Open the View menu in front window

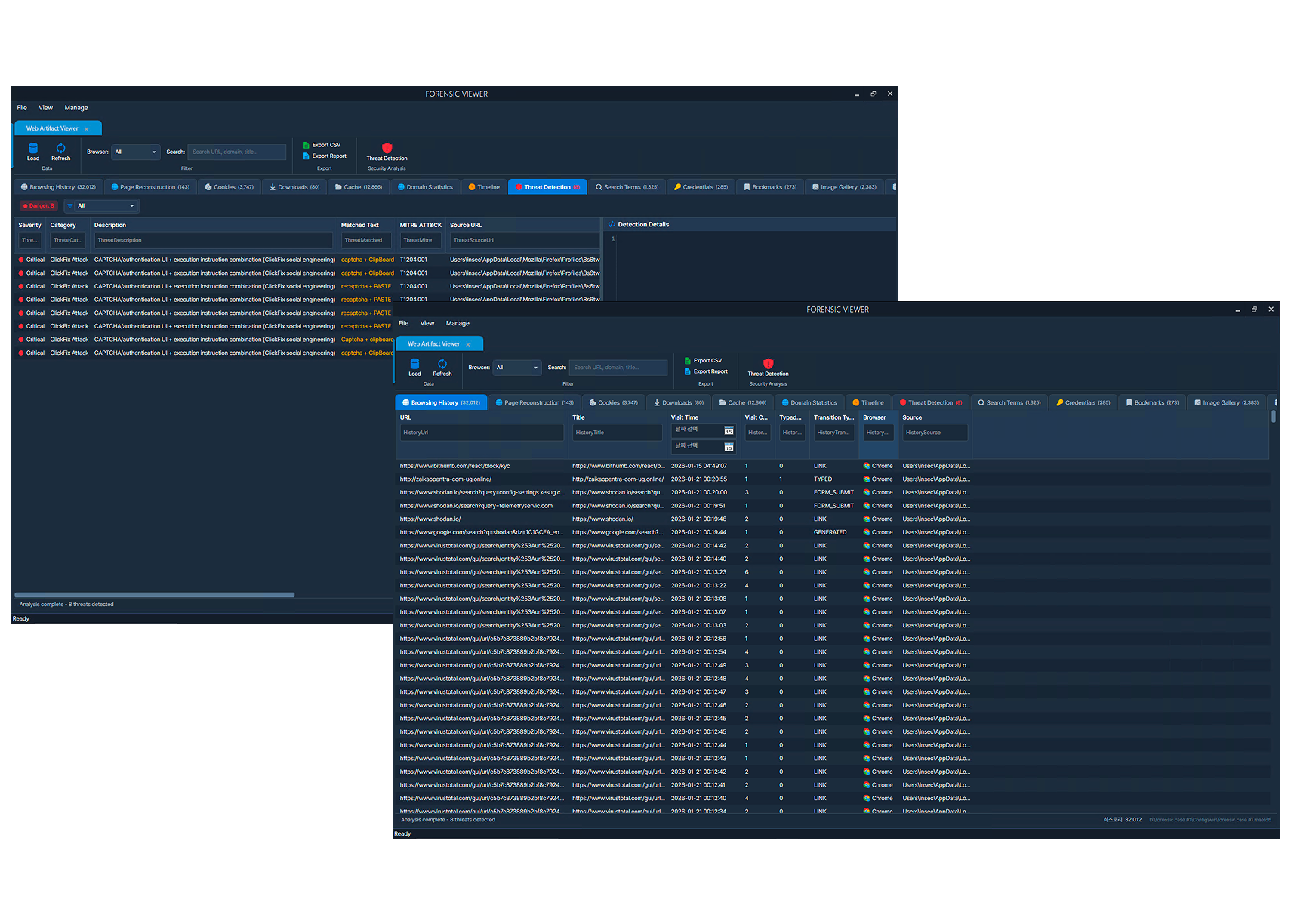pyautogui.click(x=427, y=323)
